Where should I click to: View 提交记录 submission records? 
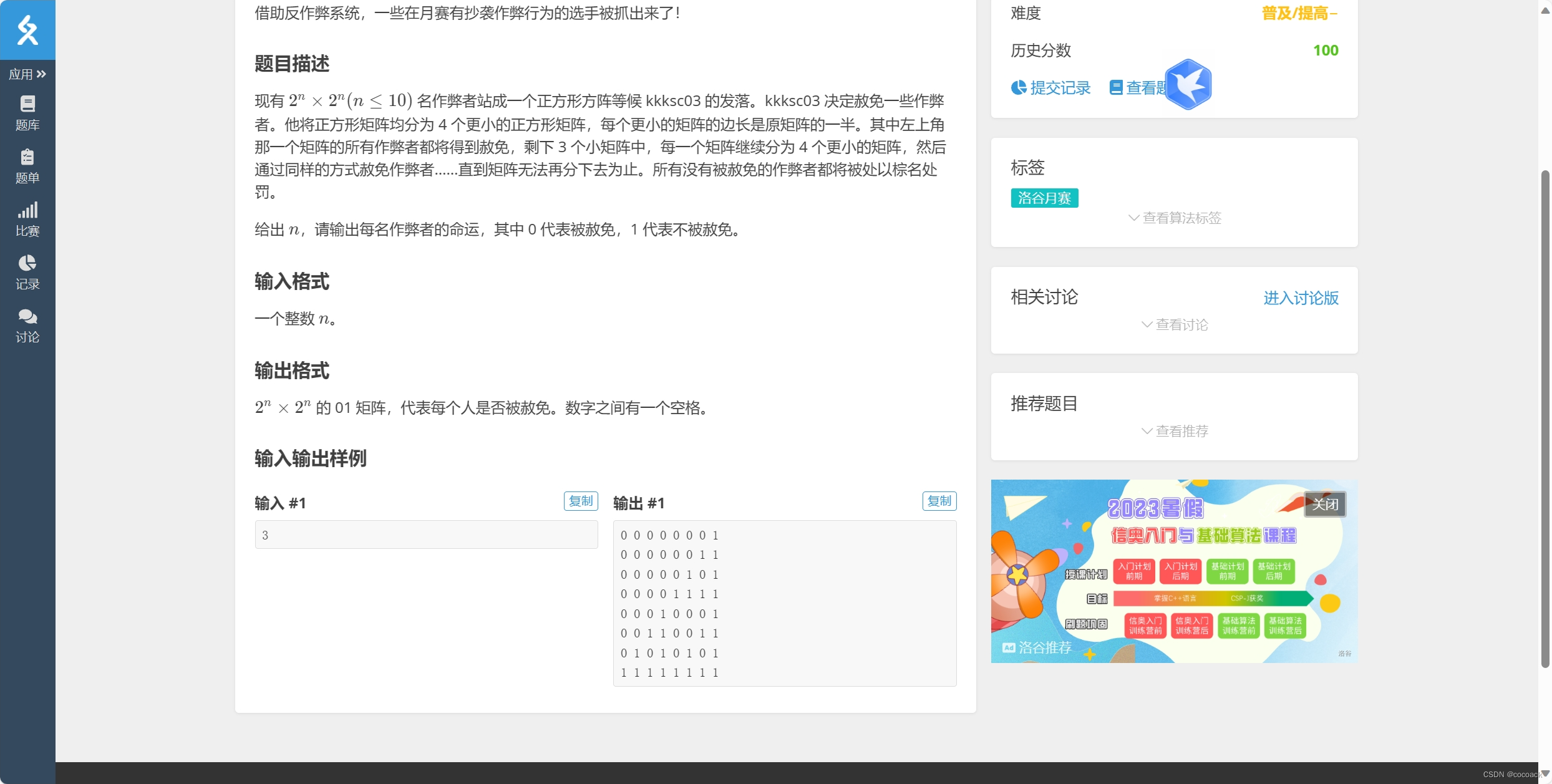point(1051,88)
